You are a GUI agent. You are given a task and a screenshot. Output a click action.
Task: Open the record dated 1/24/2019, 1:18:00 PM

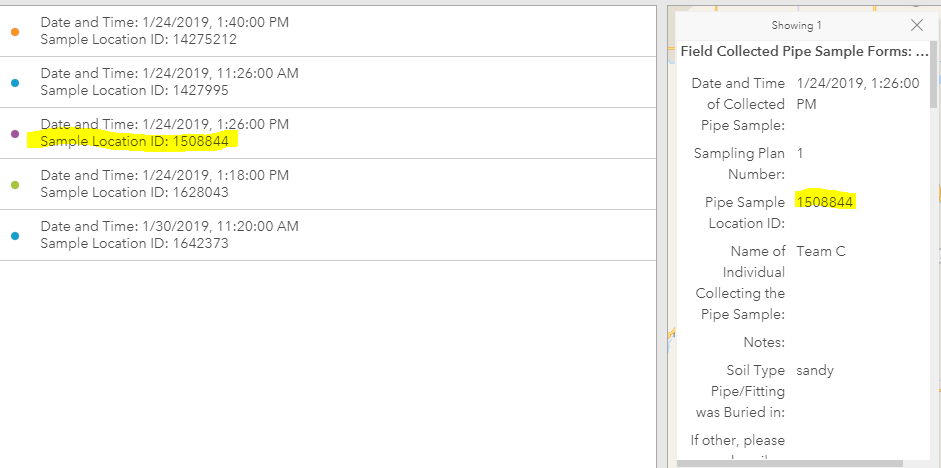click(165, 175)
